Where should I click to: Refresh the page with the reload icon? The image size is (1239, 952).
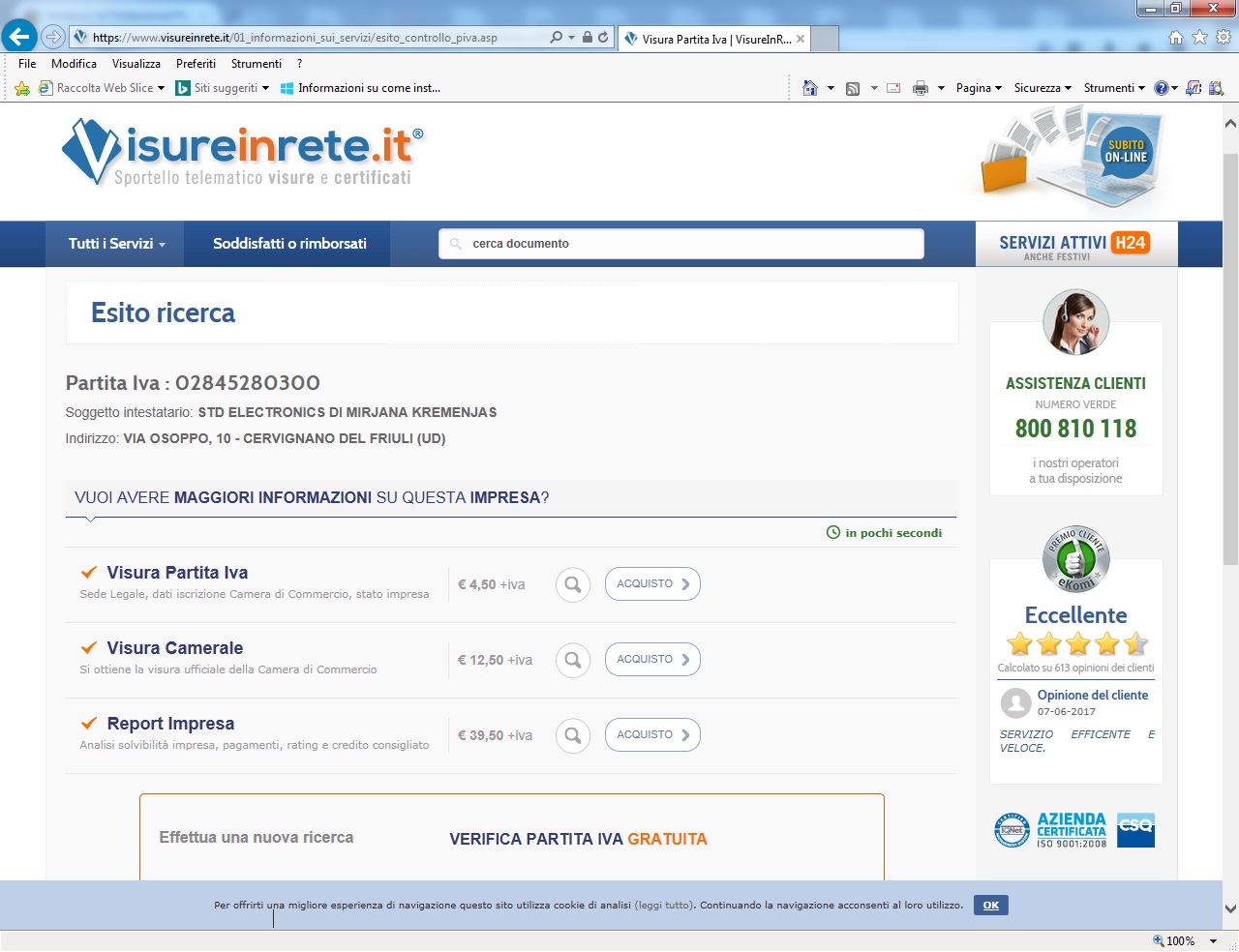(603, 38)
